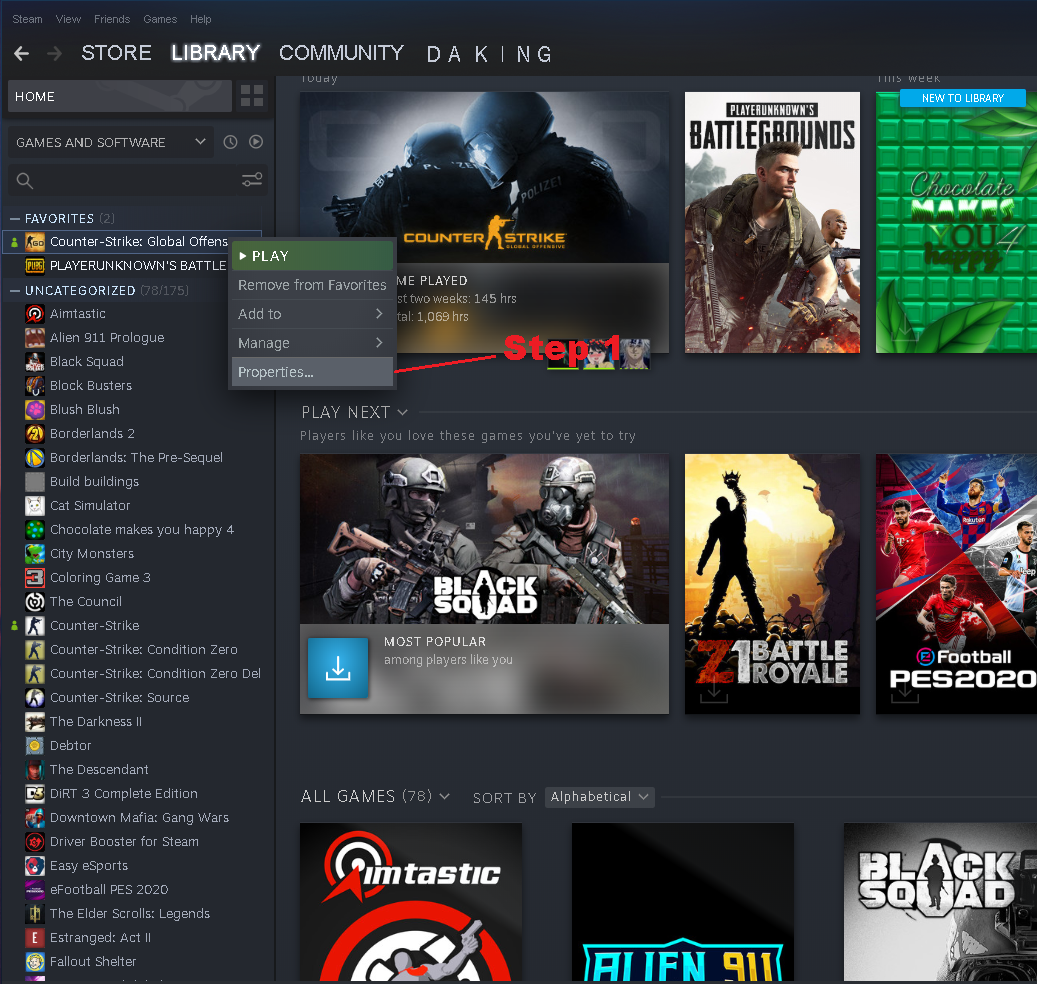Screen dimensions: 1037x984
Task: Click the Blush Blush icon
Action: click(34, 409)
